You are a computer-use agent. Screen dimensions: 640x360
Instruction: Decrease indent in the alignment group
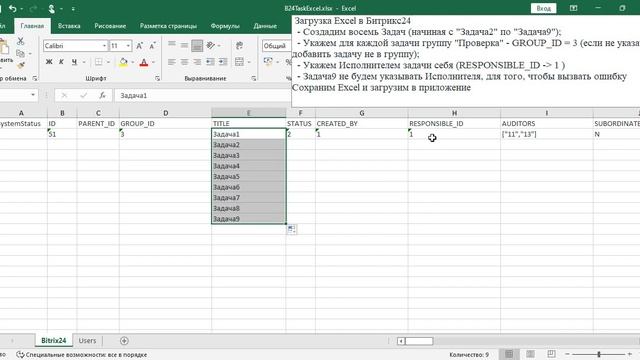210,62
